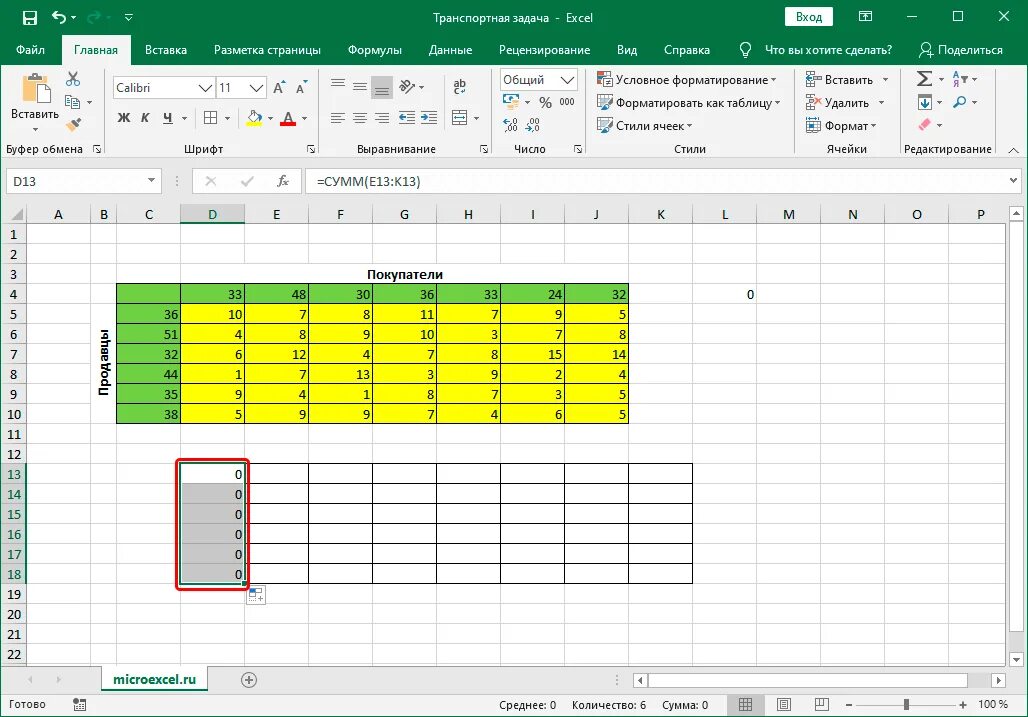Save the workbook with the floppy icon
Image resolution: width=1028 pixels, height=717 pixels.
tap(30, 18)
